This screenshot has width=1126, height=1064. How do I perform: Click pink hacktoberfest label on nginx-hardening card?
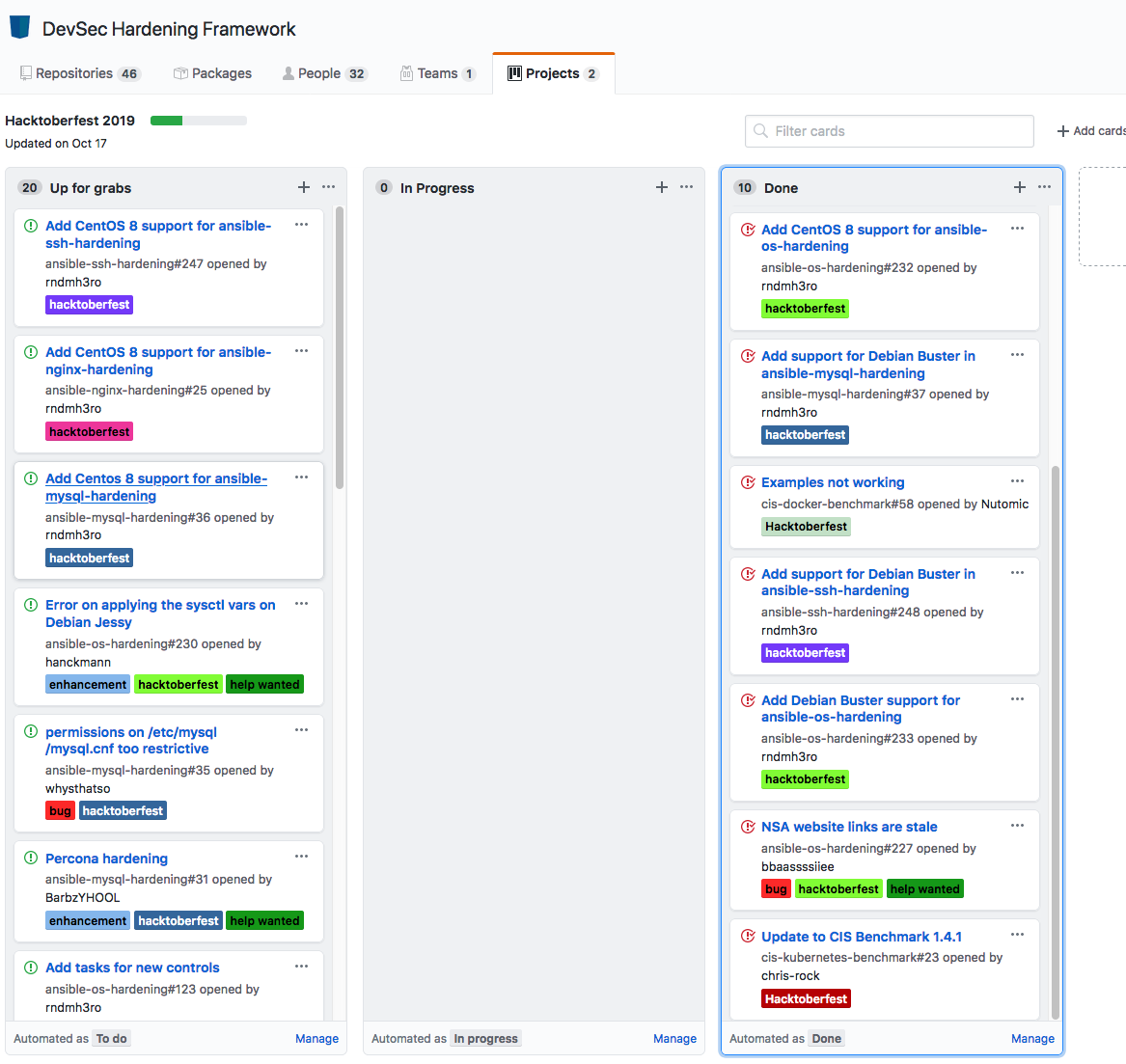pyautogui.click(x=89, y=431)
